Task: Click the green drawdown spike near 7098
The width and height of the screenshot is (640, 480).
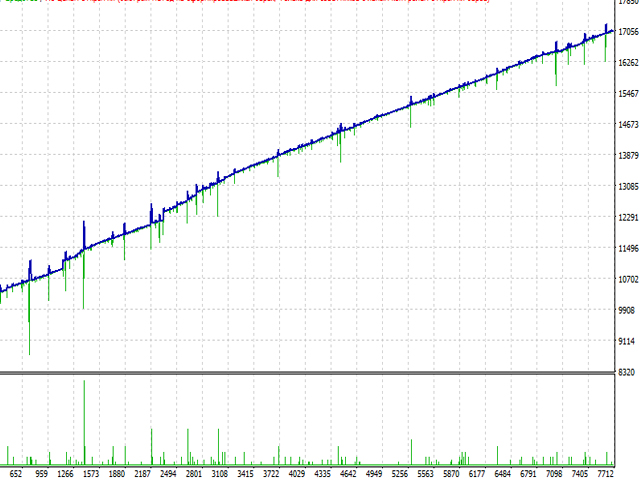Action: coord(557,70)
